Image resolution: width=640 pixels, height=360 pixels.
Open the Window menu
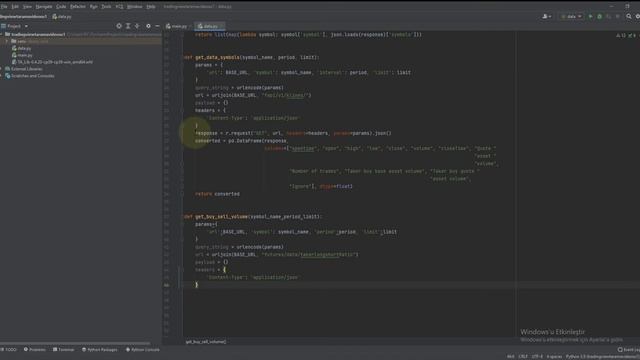[134, 7]
